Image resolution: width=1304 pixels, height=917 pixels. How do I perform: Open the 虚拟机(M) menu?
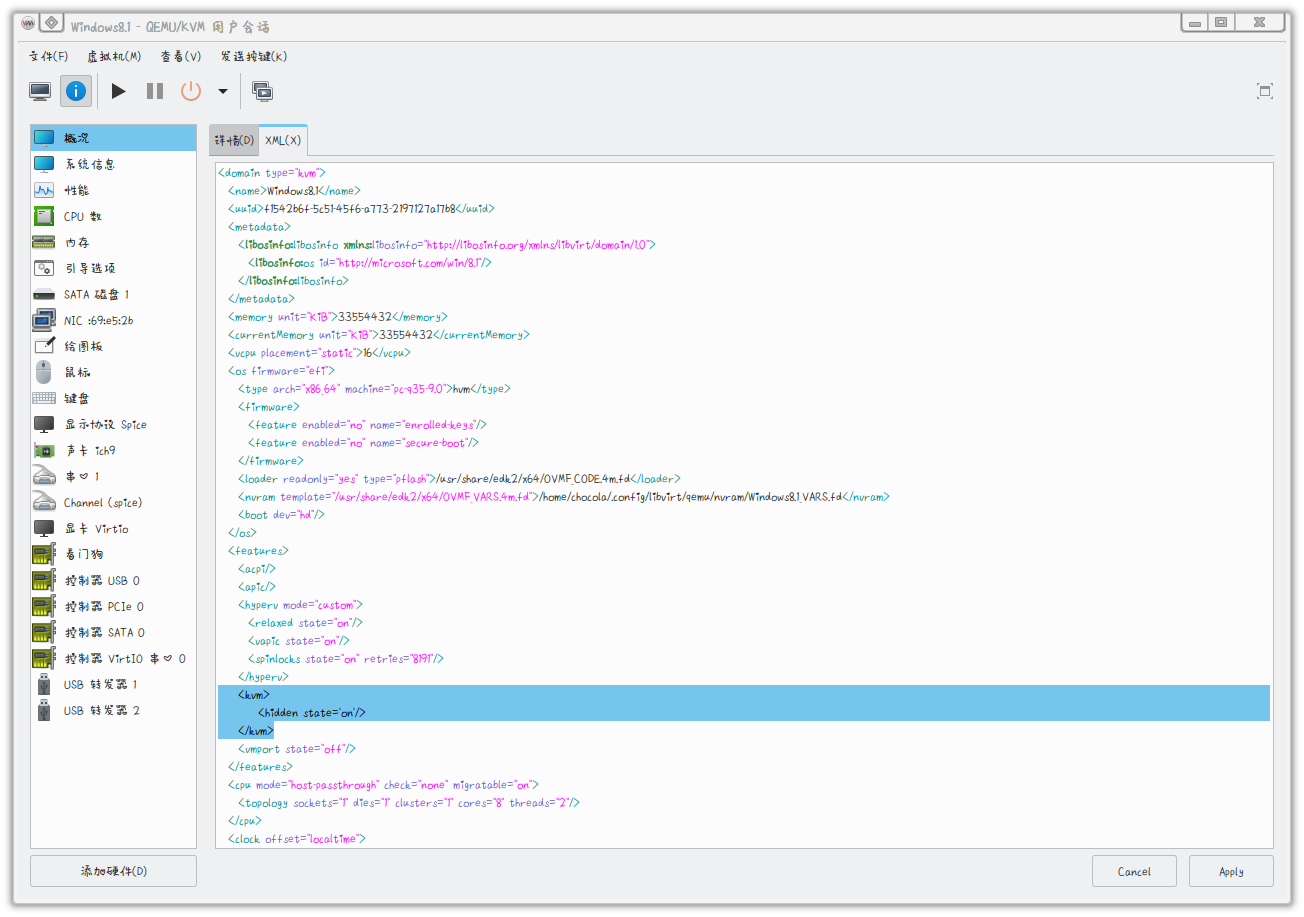[x=114, y=56]
